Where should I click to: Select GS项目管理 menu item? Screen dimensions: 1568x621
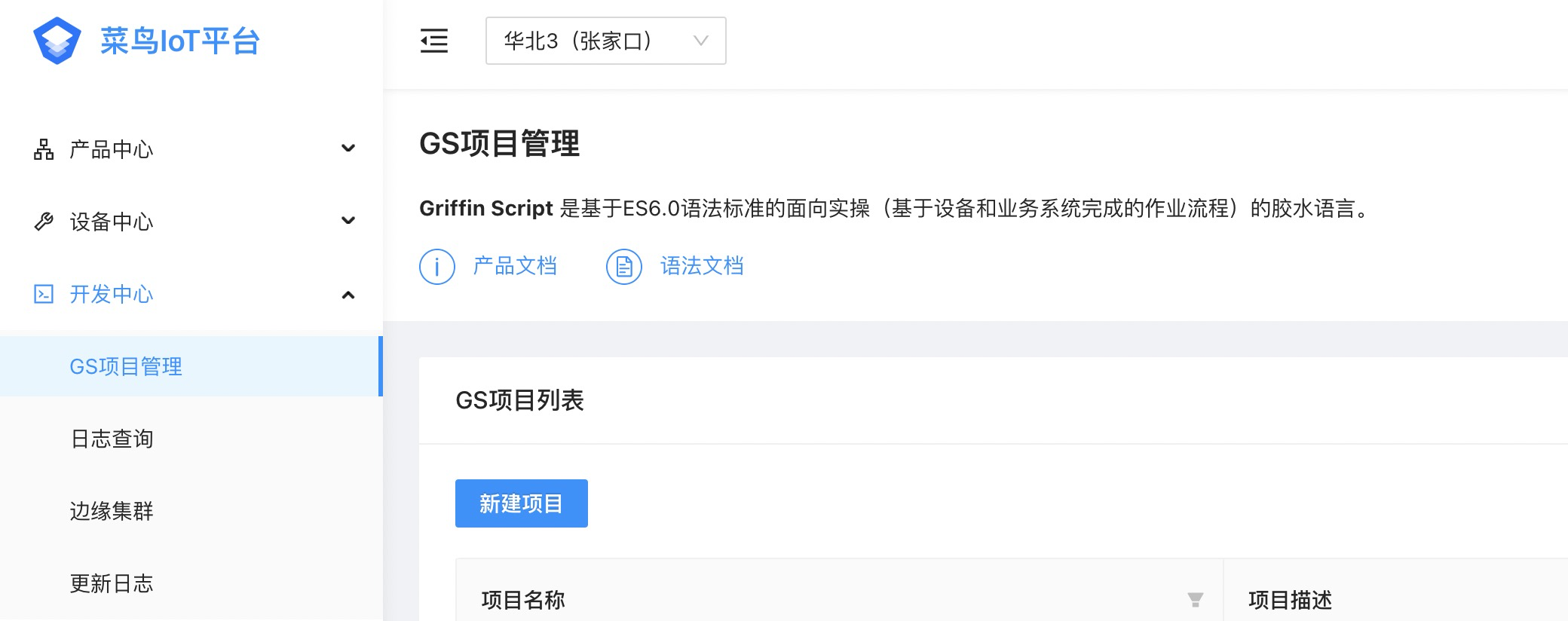pos(191,366)
